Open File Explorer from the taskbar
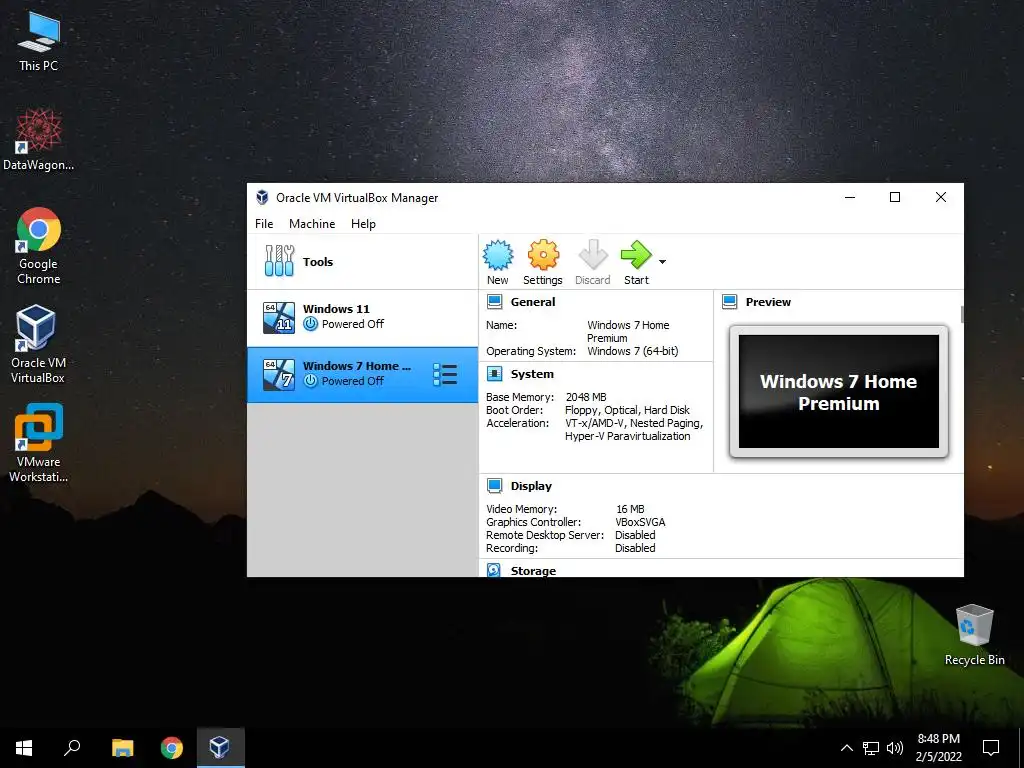Viewport: 1024px width, 768px height. pos(122,748)
